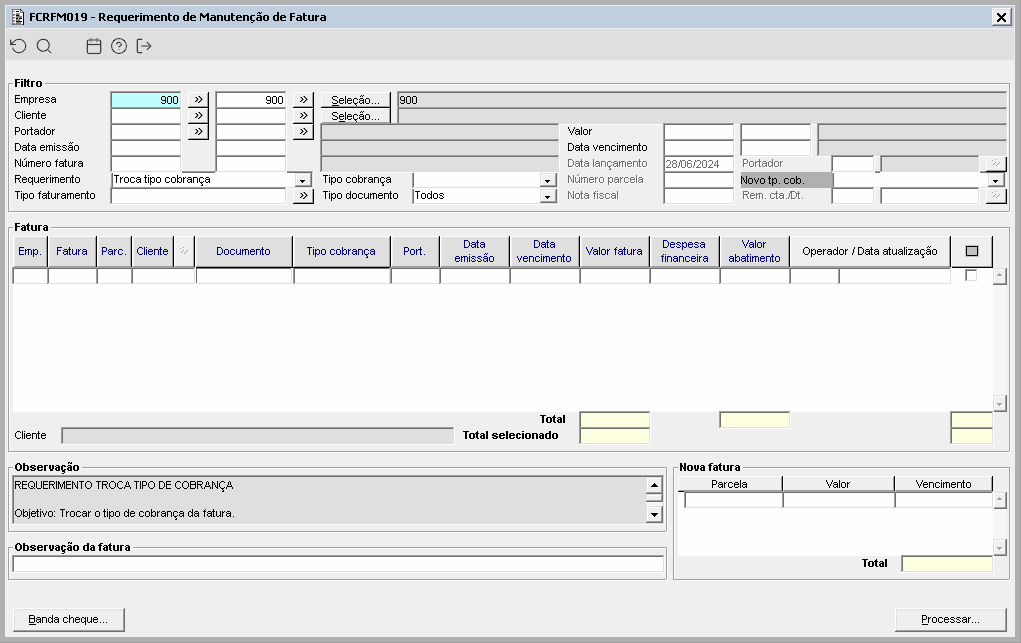Close the FCRFM019 window
Viewport: 1021px width, 643px height.
click(1001, 17)
